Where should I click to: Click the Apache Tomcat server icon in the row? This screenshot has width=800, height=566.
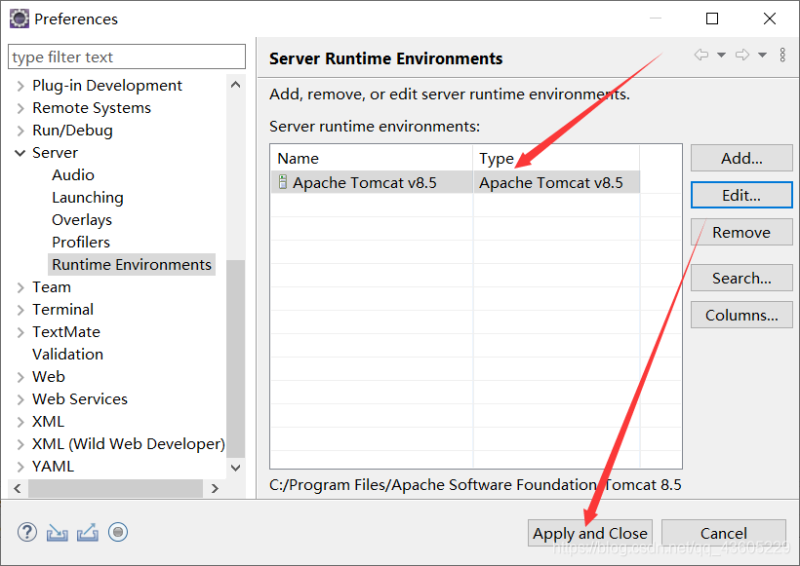click(x=283, y=182)
